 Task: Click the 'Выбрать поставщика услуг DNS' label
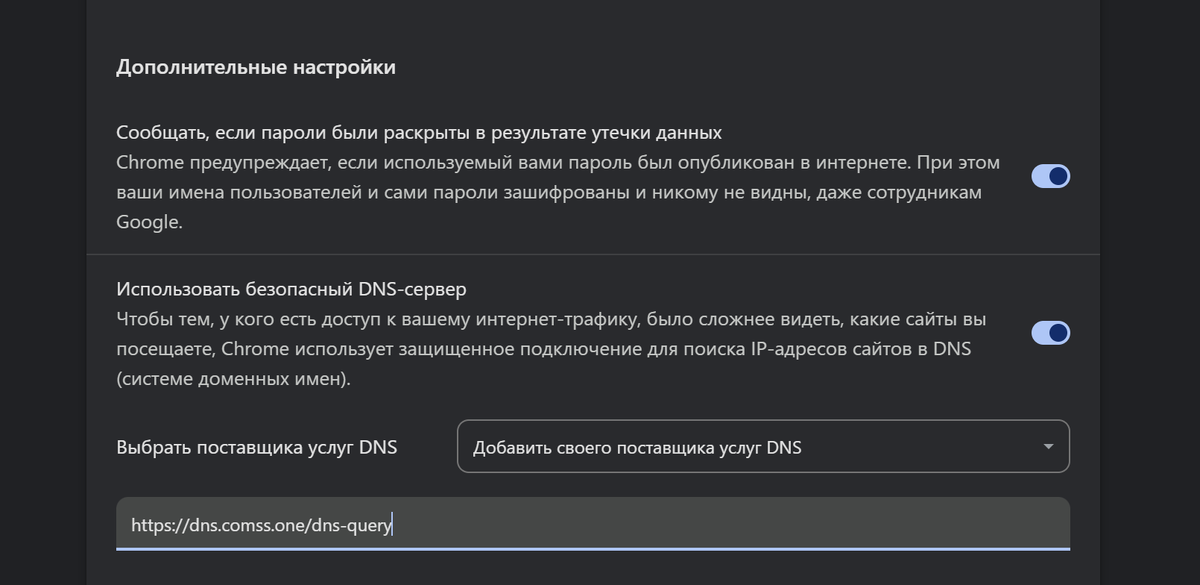pos(256,447)
